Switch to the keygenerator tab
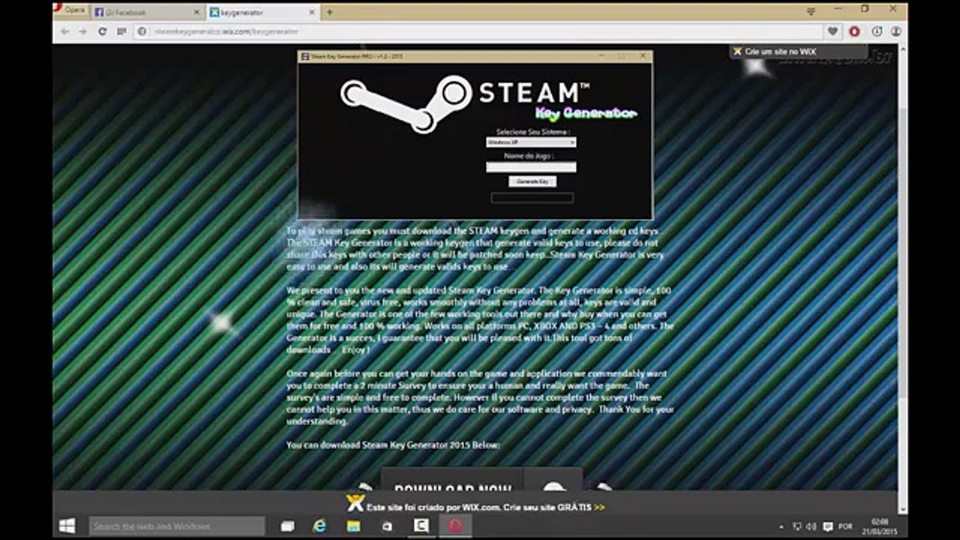This screenshot has height=540, width=960. [263, 12]
